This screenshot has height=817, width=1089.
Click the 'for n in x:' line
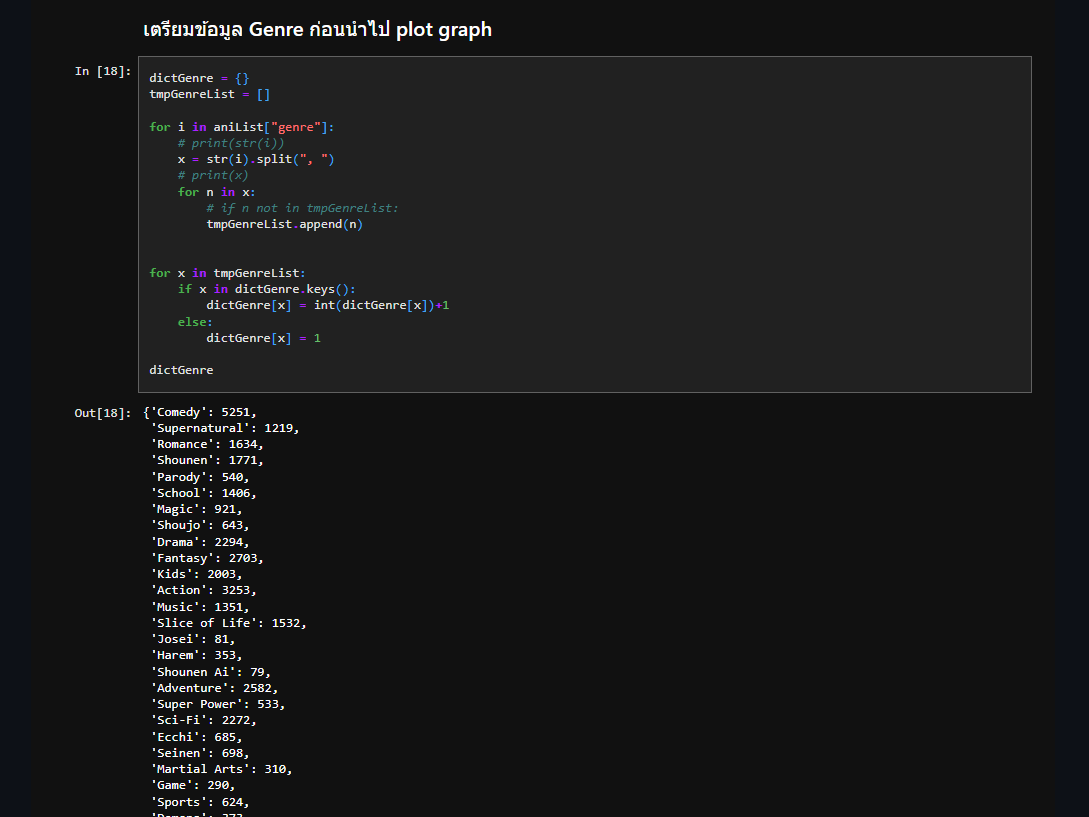(217, 192)
